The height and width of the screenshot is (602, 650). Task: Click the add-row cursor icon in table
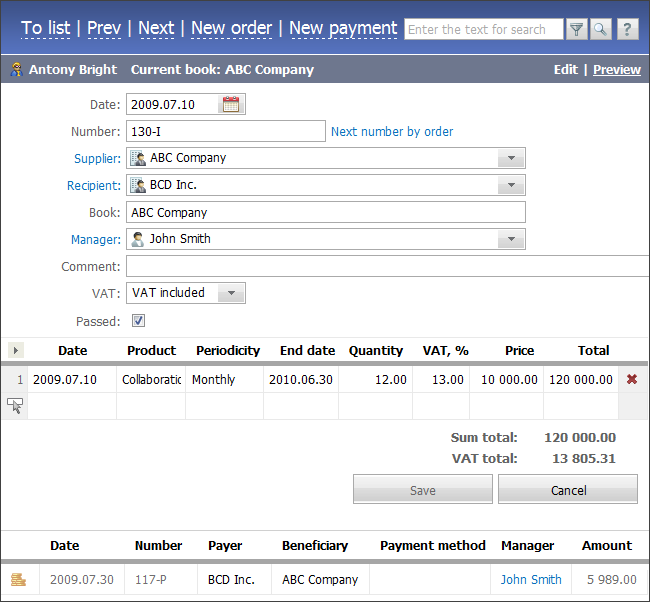click(x=15, y=405)
